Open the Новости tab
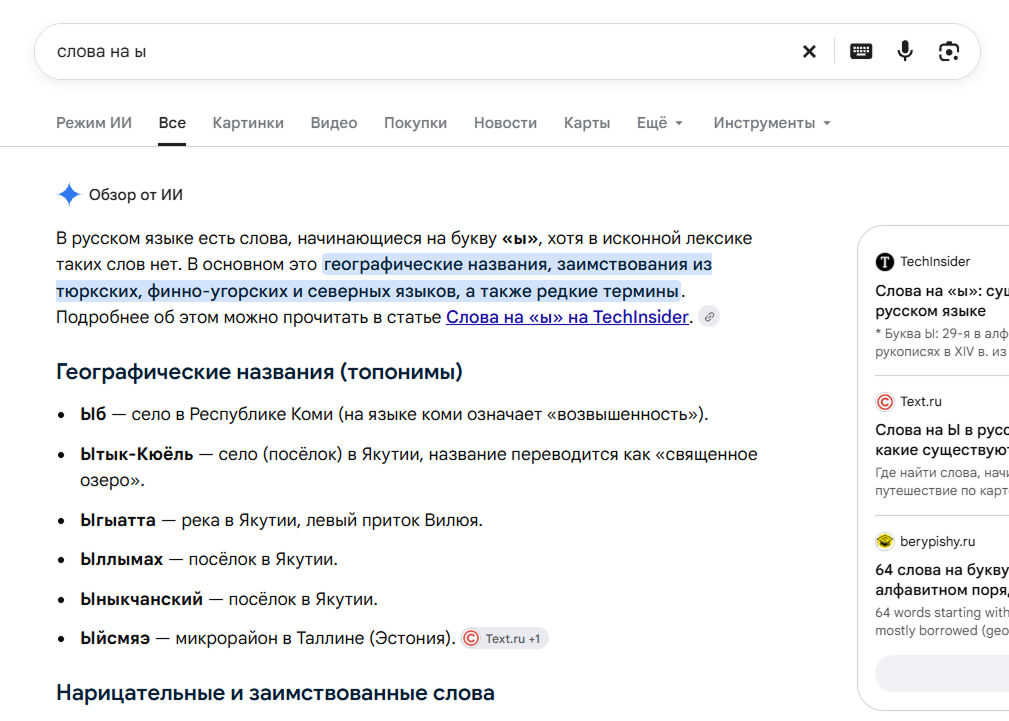Image resolution: width=1009 pixels, height=721 pixels. point(505,123)
